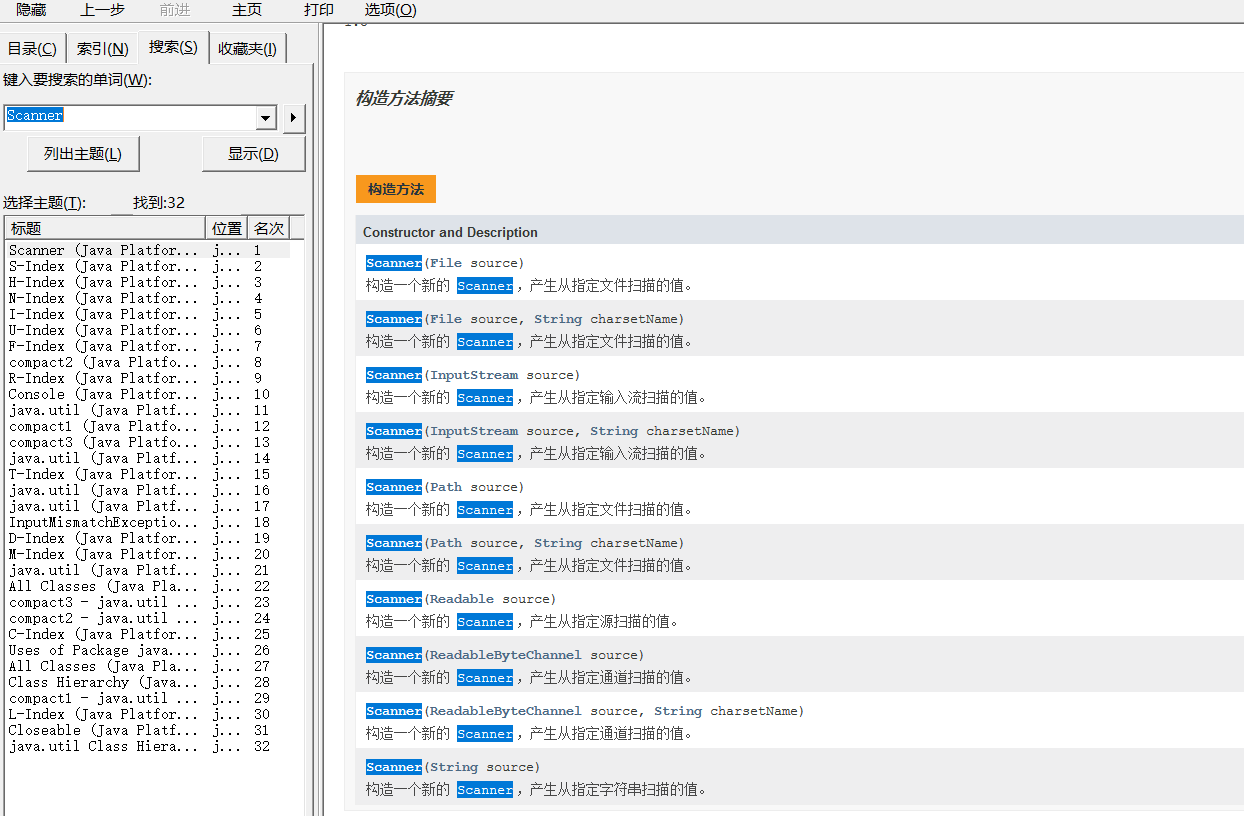Image resolution: width=1244 pixels, height=816 pixels.
Task: Select C-Index result row 25
Action: [148, 634]
